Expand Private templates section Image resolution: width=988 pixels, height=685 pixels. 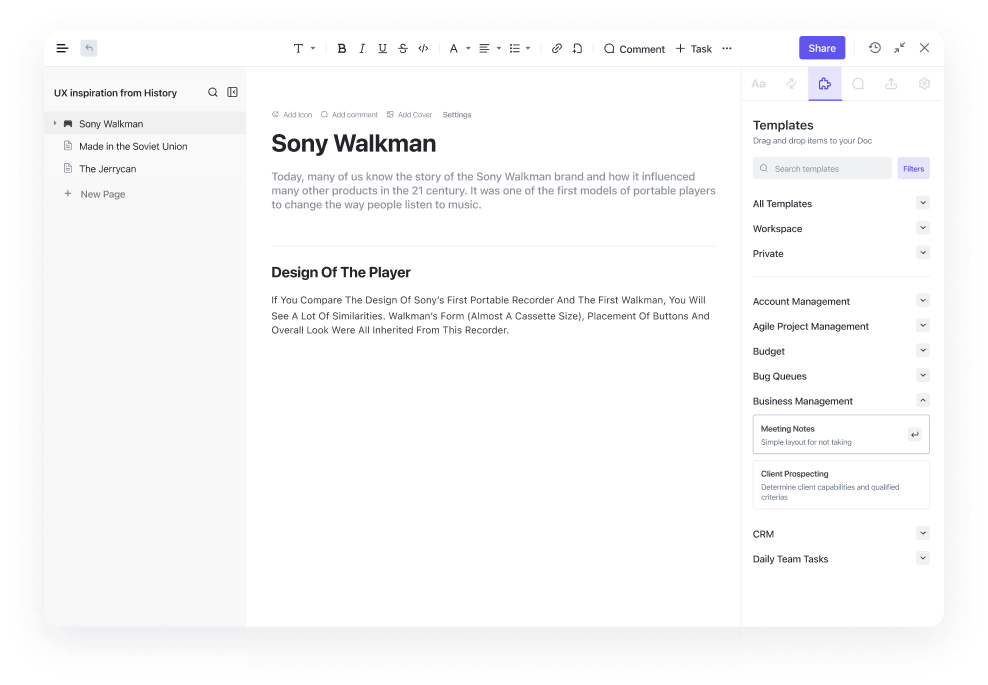click(923, 253)
